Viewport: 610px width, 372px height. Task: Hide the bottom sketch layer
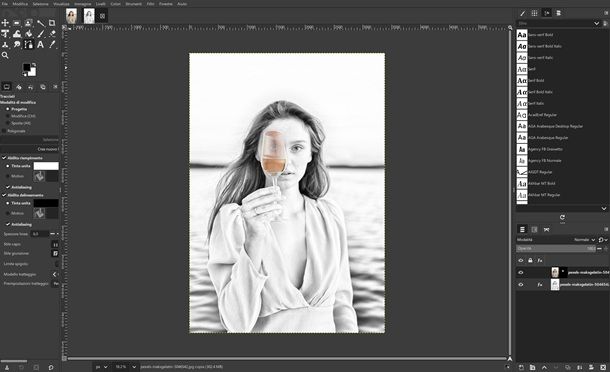(x=521, y=285)
